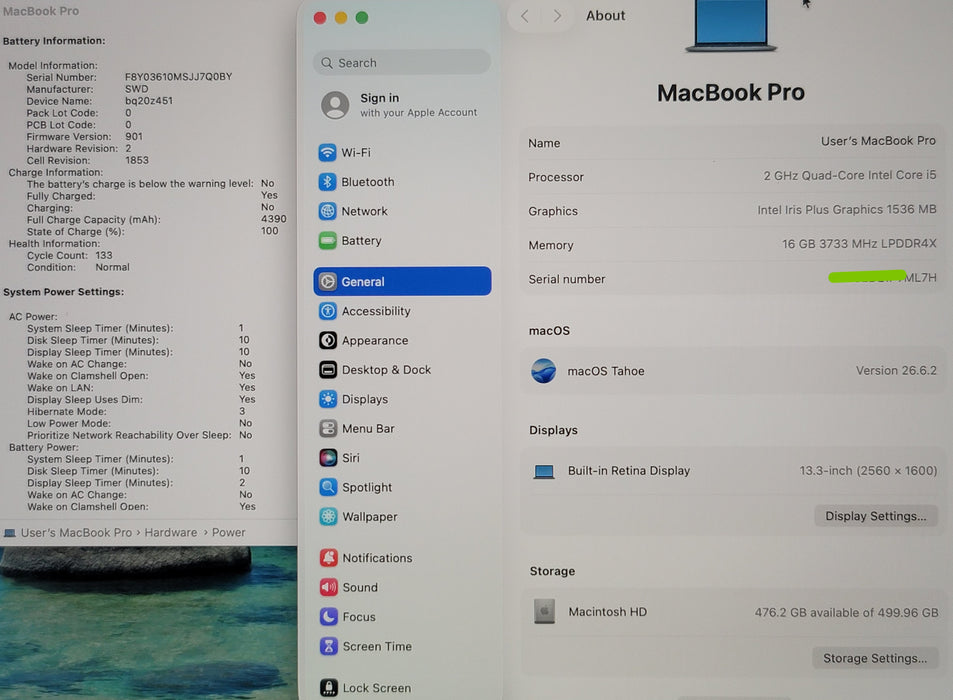
Task: Click the Wi-Fi icon in sidebar
Action: tap(327, 152)
